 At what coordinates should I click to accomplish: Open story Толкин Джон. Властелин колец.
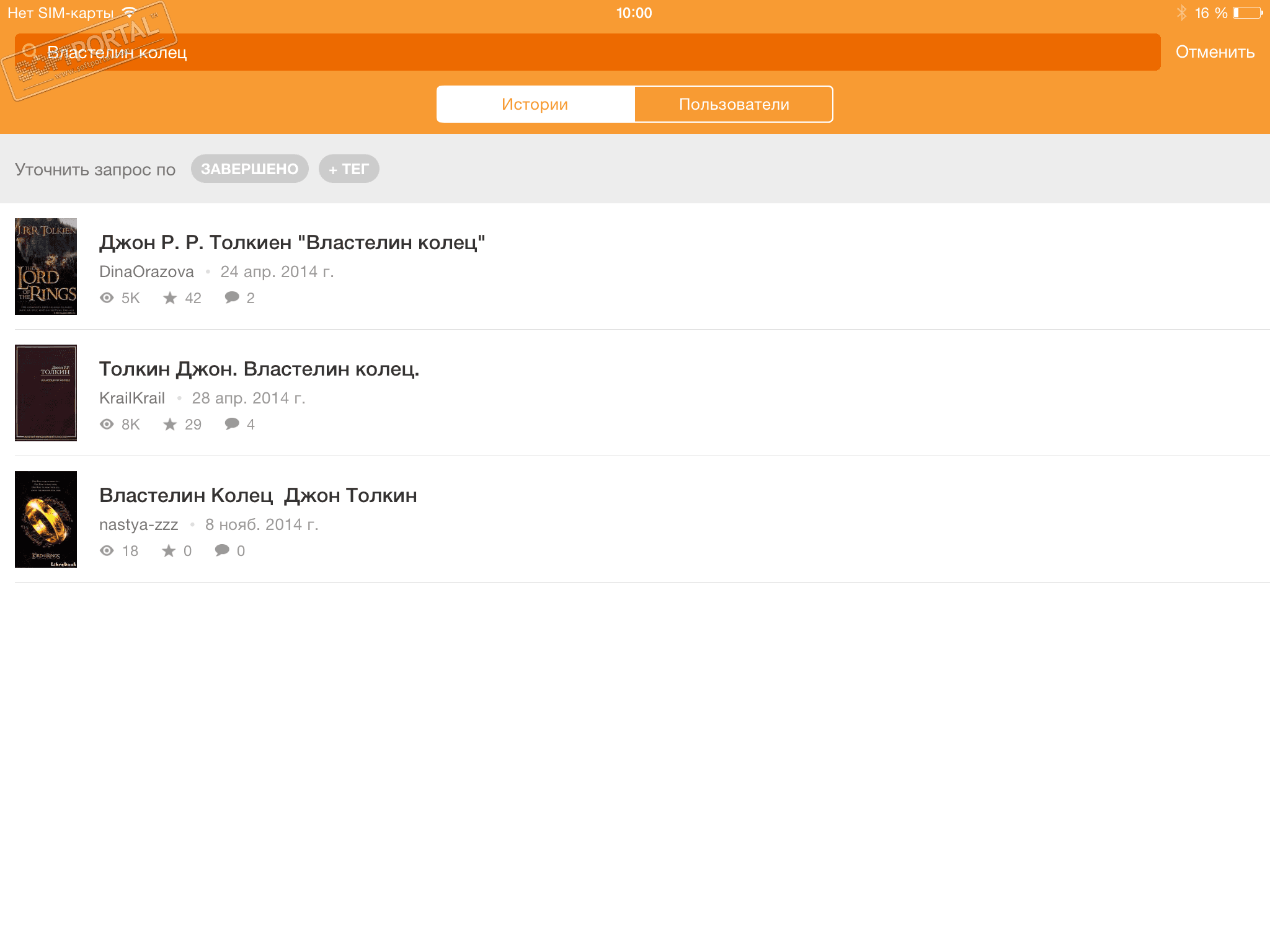click(x=259, y=369)
